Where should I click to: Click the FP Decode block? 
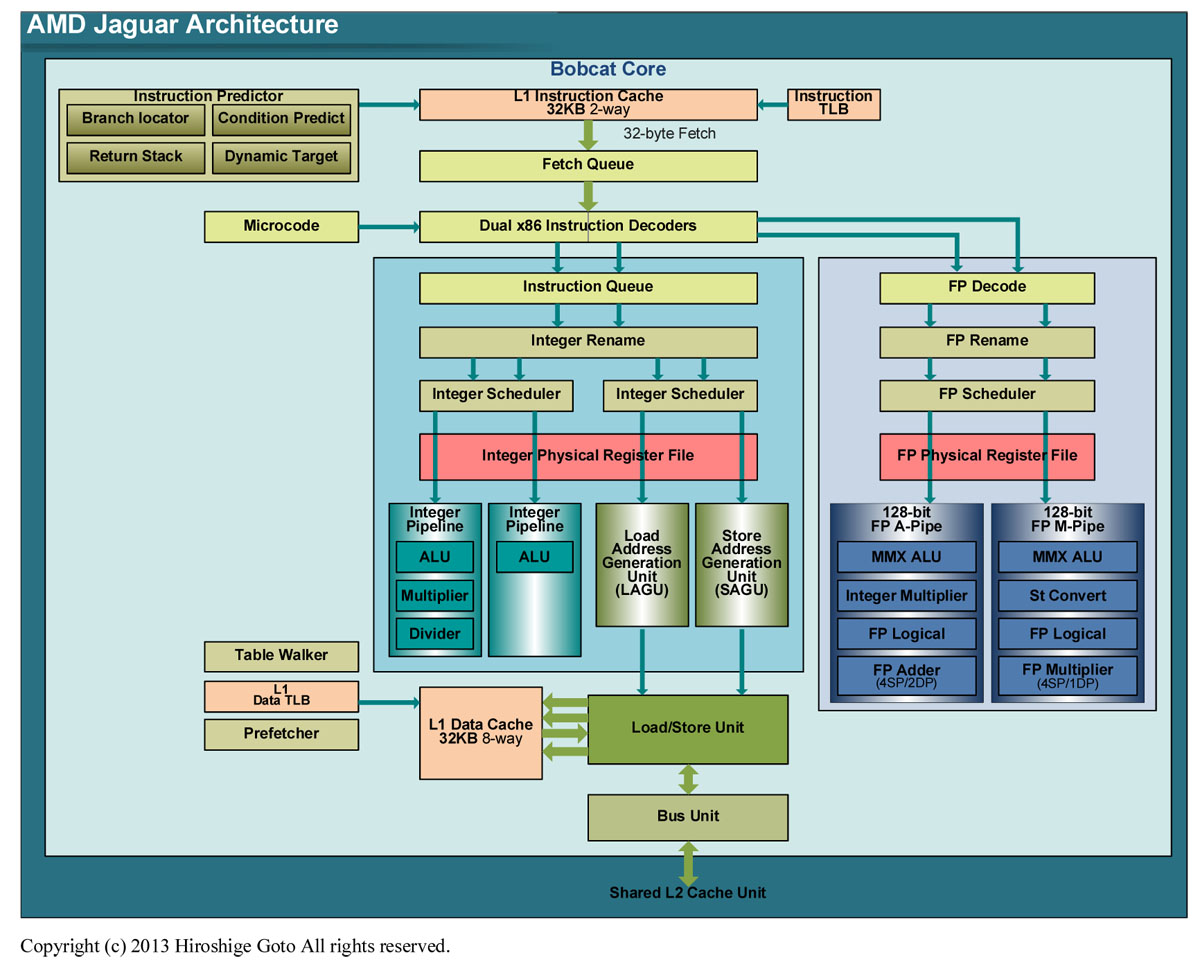click(987, 287)
